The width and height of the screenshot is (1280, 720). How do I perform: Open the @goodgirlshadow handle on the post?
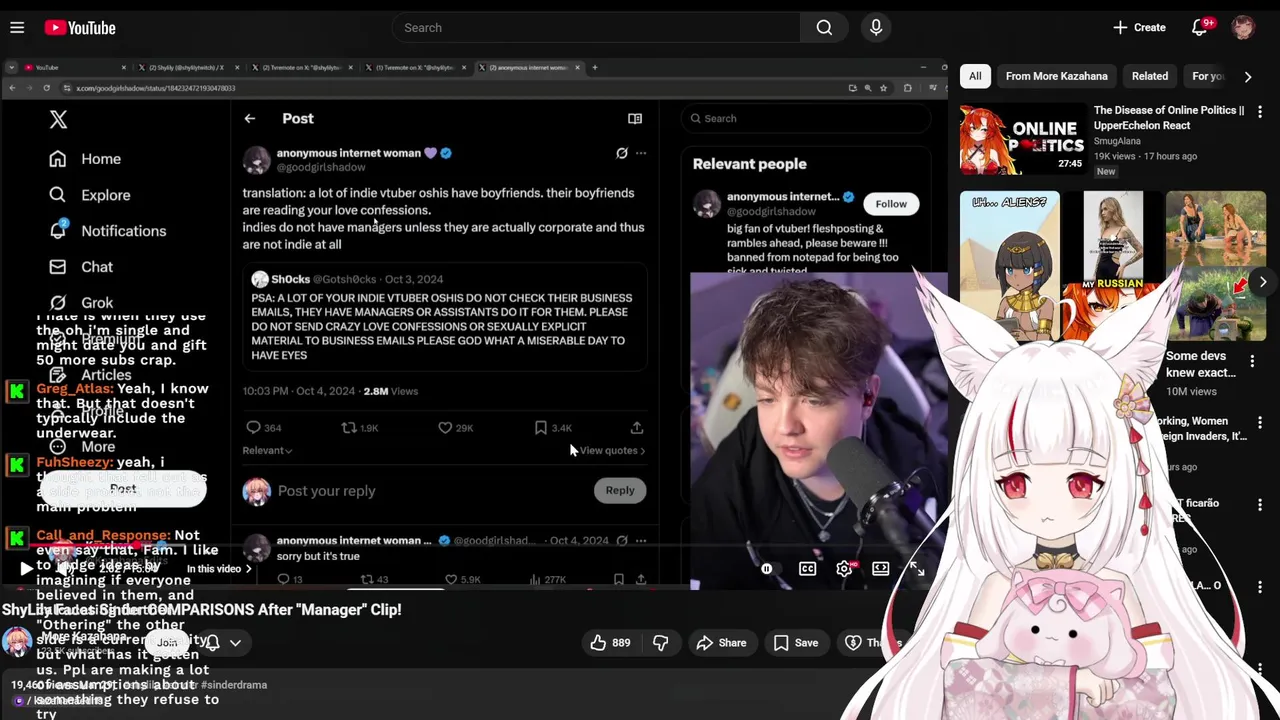(x=321, y=168)
